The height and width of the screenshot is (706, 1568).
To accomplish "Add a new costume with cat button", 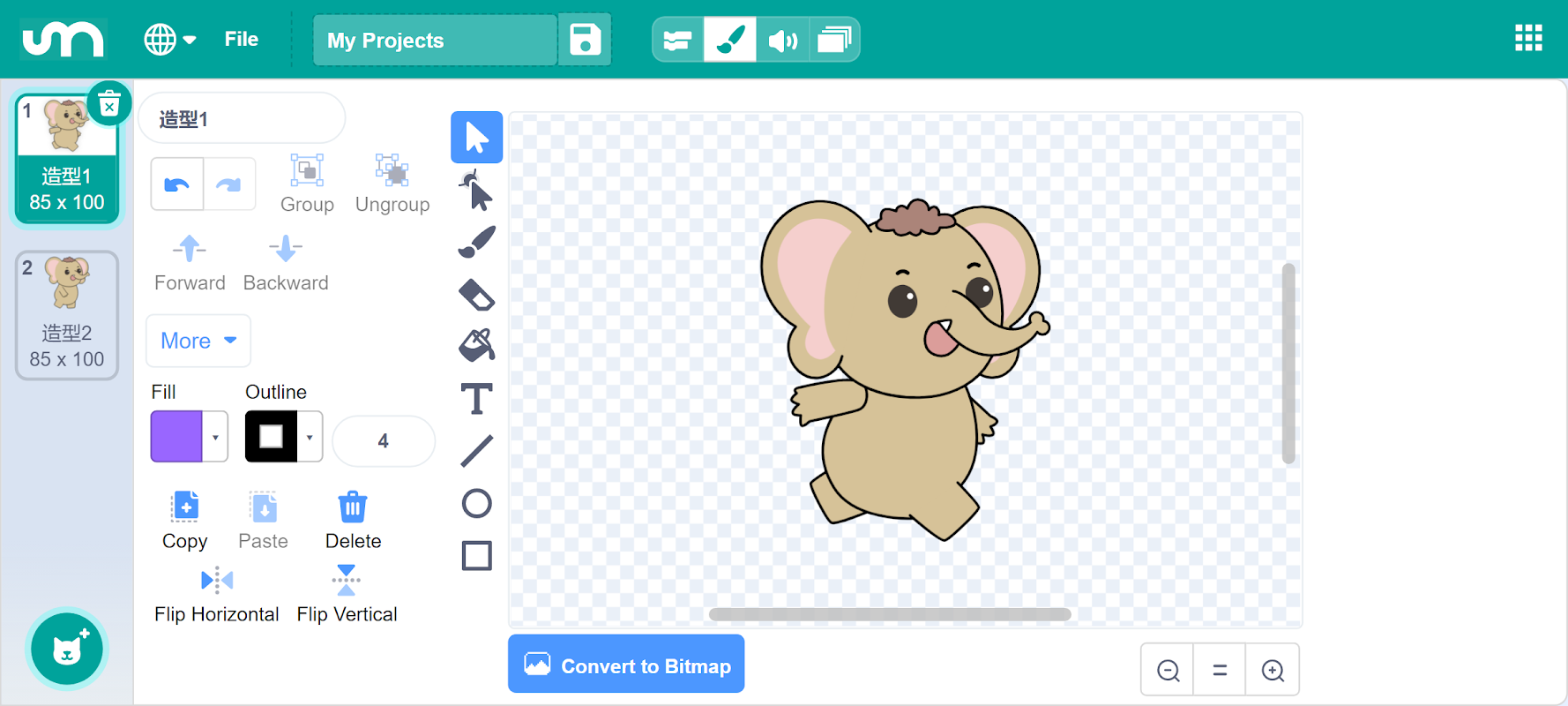I will (x=67, y=649).
